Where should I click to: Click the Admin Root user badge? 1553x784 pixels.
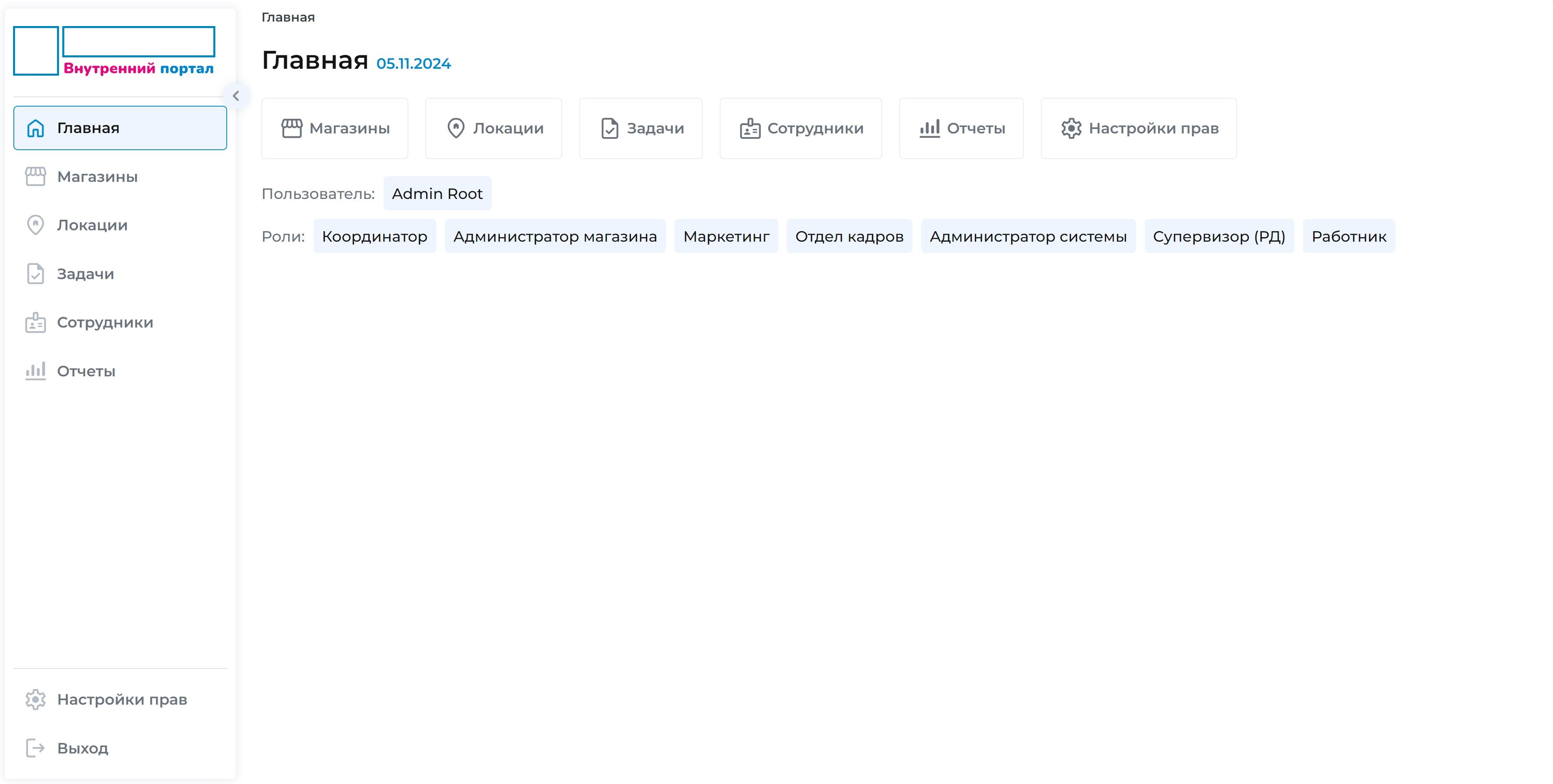point(437,193)
